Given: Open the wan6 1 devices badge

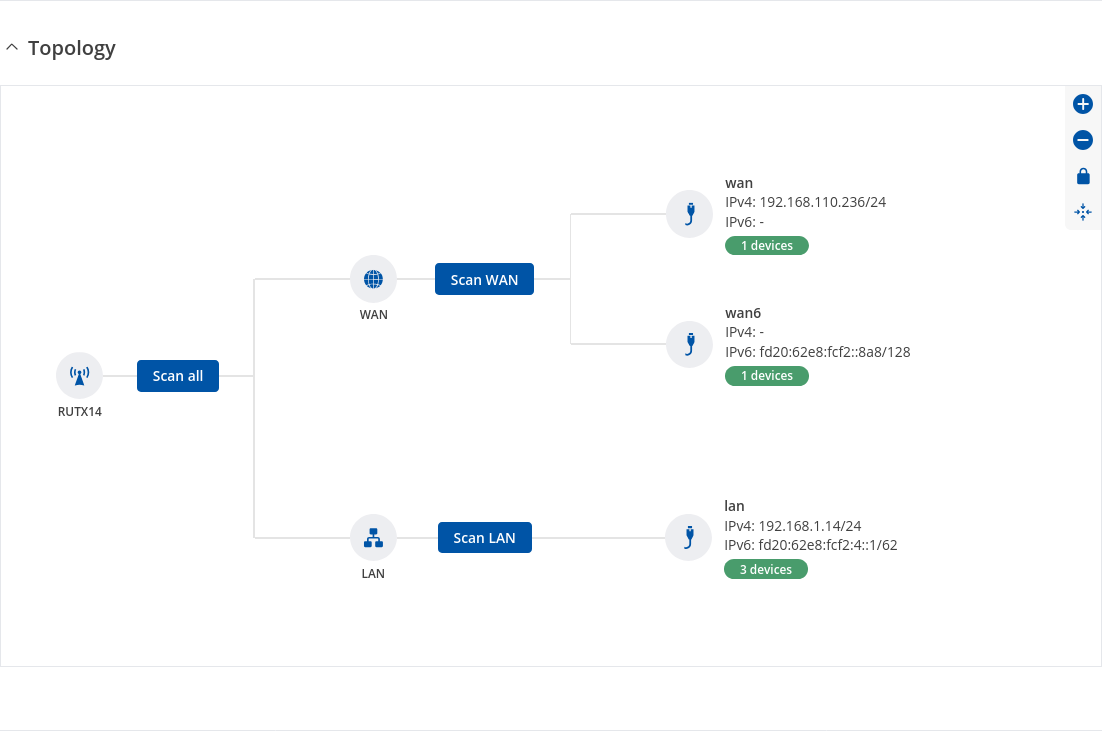Looking at the screenshot, I should [x=767, y=376].
